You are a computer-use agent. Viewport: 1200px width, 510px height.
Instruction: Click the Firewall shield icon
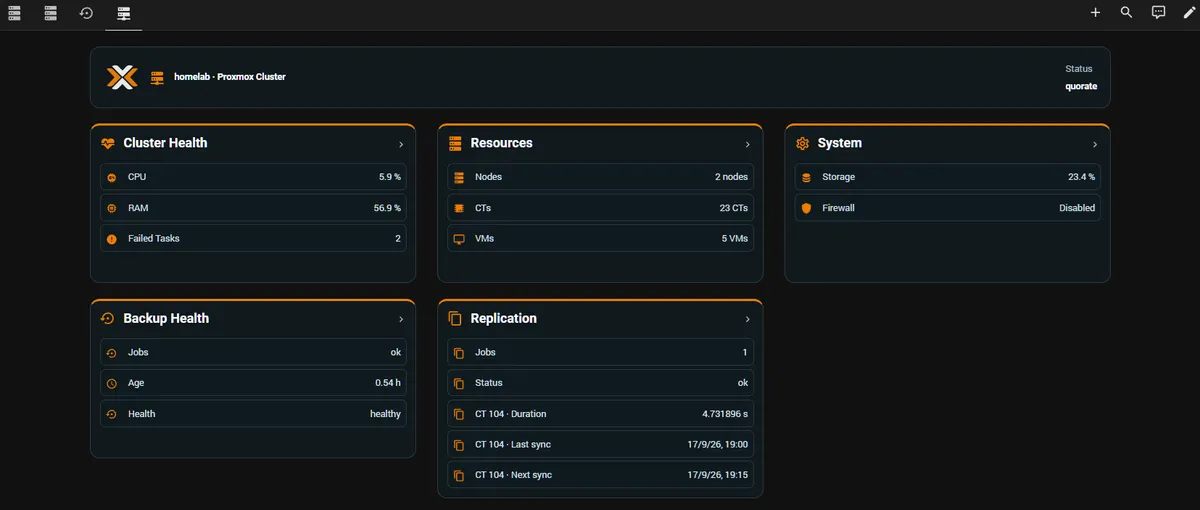[806, 208]
